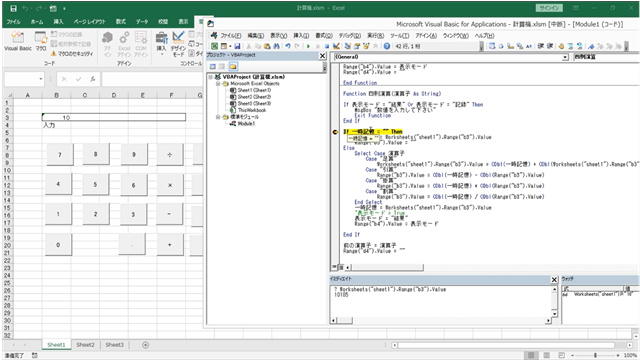
Task: Click View Object icon in Project pane
Action: pos(222,66)
